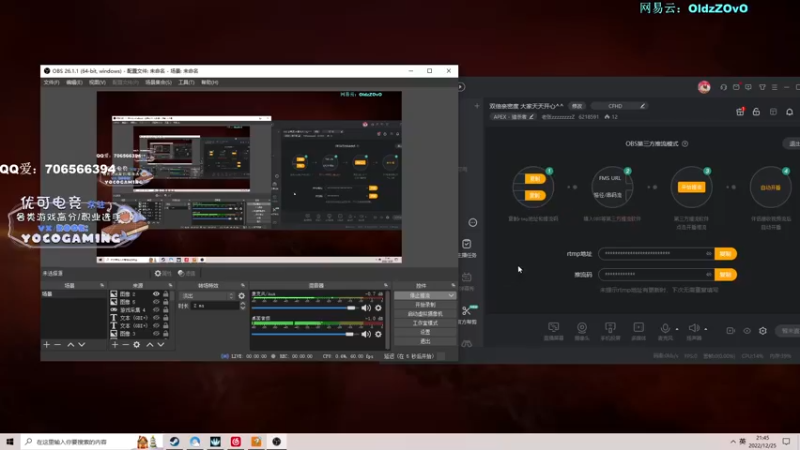The width and height of the screenshot is (800, 450).
Task: Open source properties gear in sources toolbar
Action: 137,345
